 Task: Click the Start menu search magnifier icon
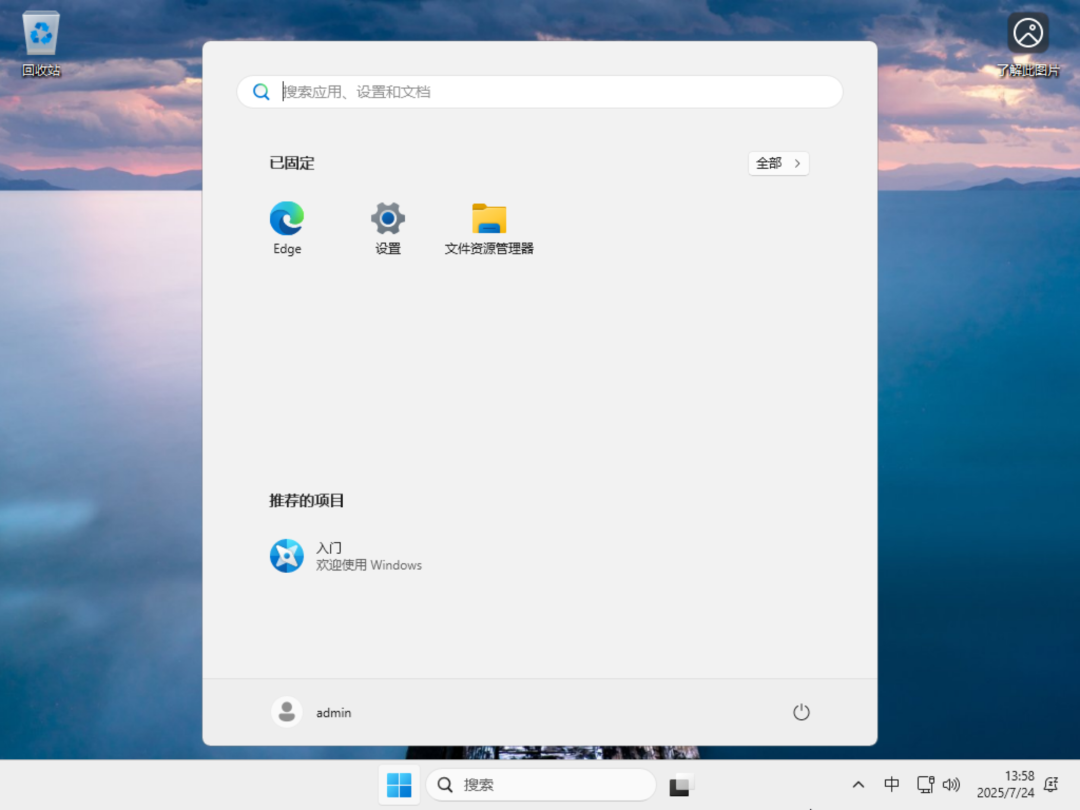tap(261, 92)
